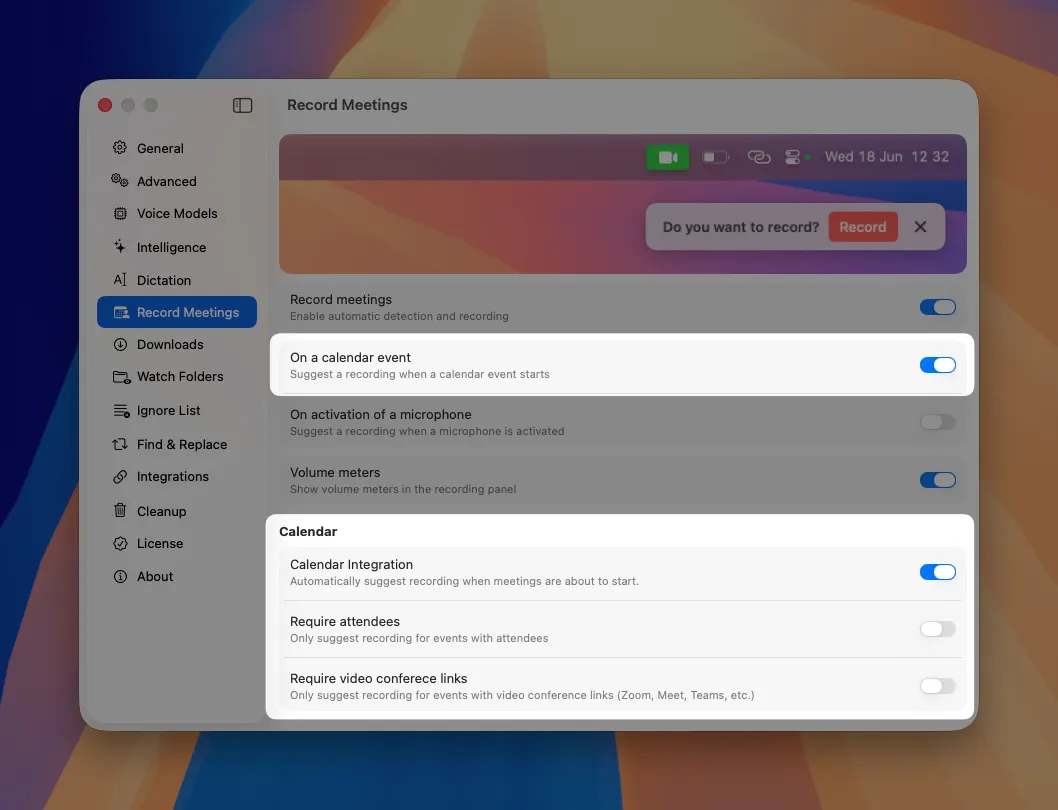Image resolution: width=1058 pixels, height=810 pixels.
Task: Click the 'Wed 18 Jun 12 32' date text
Action: pyautogui.click(x=887, y=157)
